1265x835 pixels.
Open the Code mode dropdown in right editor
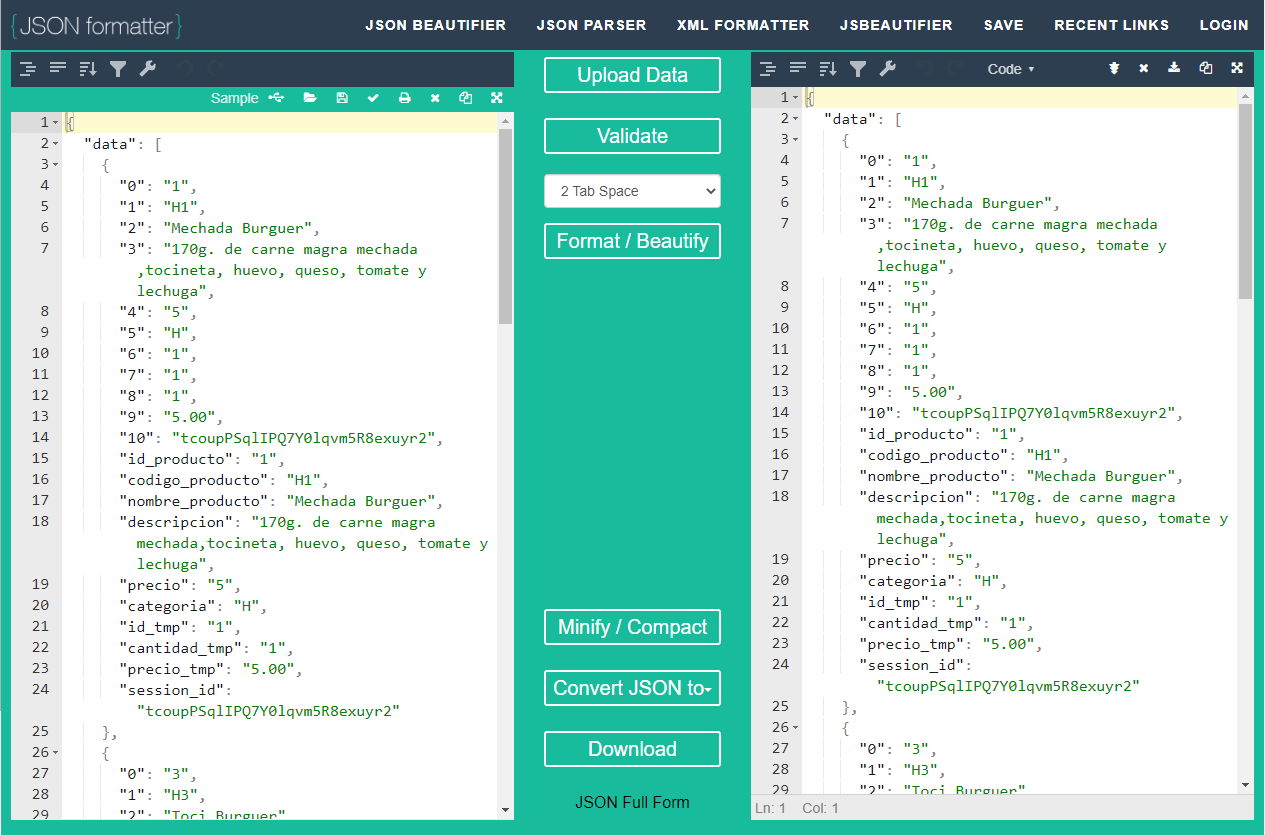click(x=1010, y=69)
